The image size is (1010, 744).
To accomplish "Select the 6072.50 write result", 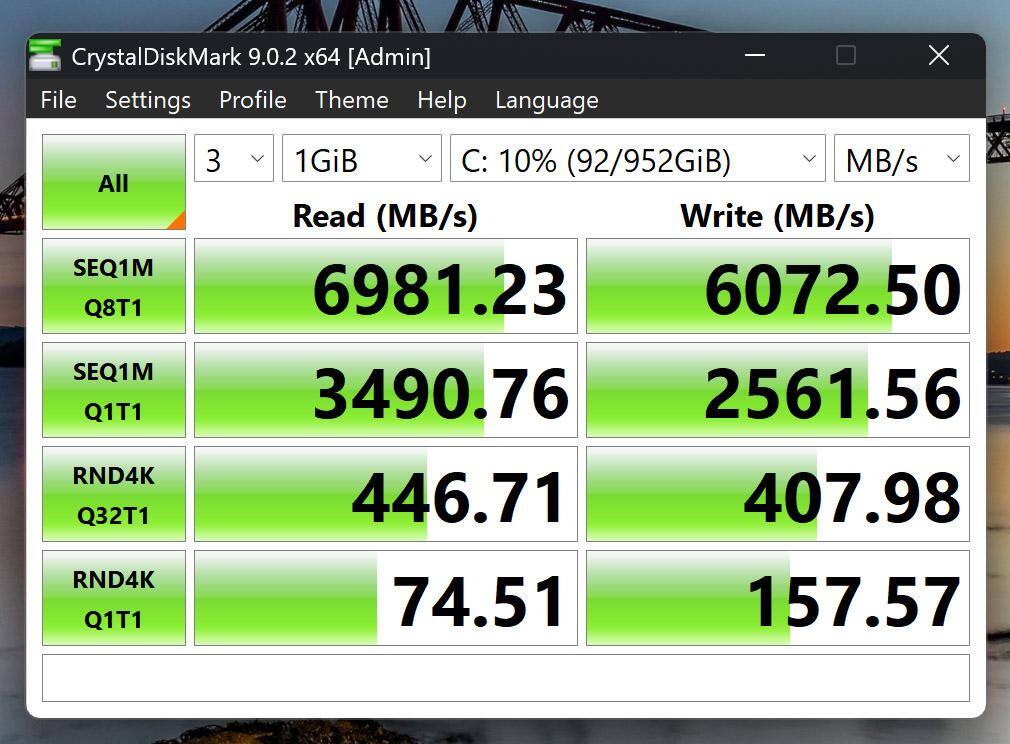I will click(777, 286).
